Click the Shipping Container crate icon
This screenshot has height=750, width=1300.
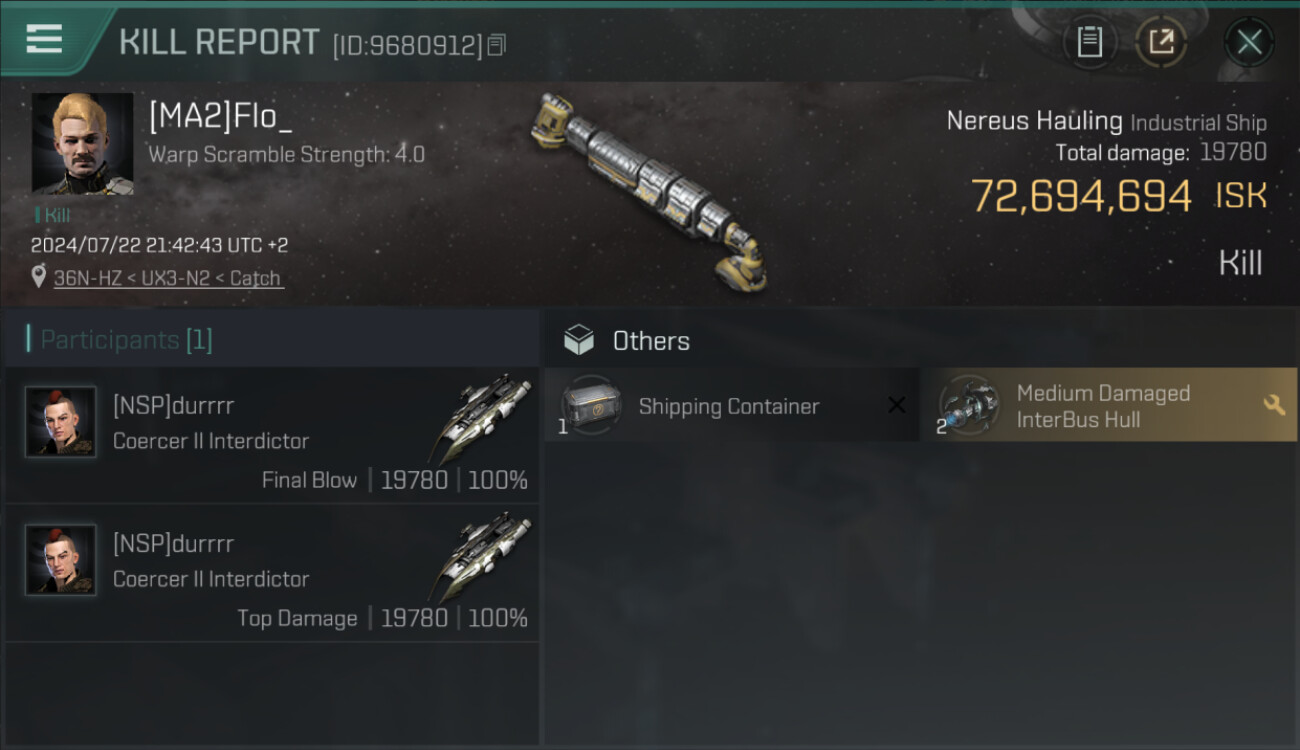(591, 405)
